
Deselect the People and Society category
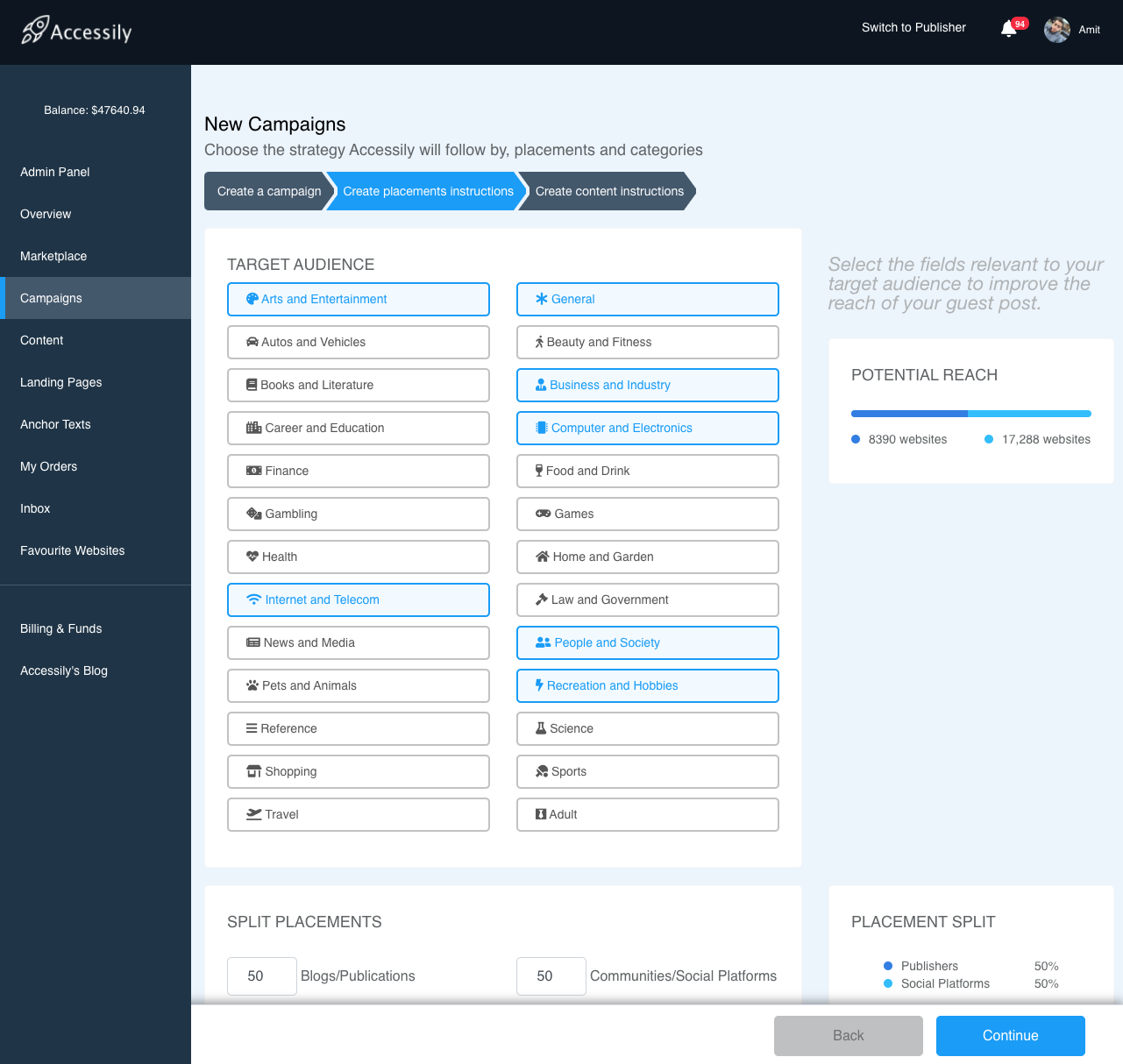click(x=648, y=643)
